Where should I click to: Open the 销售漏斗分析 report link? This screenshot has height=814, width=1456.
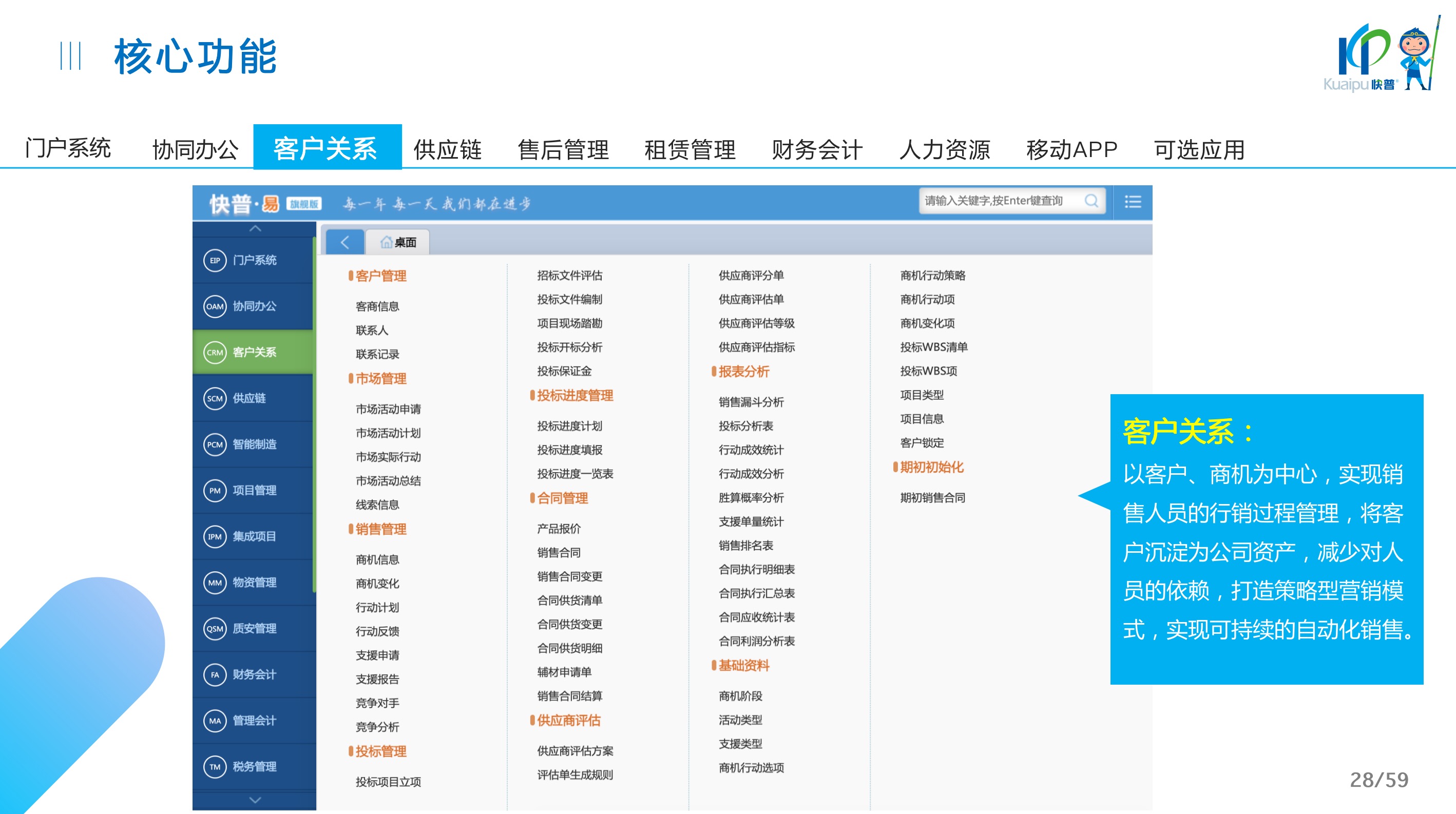point(751,402)
